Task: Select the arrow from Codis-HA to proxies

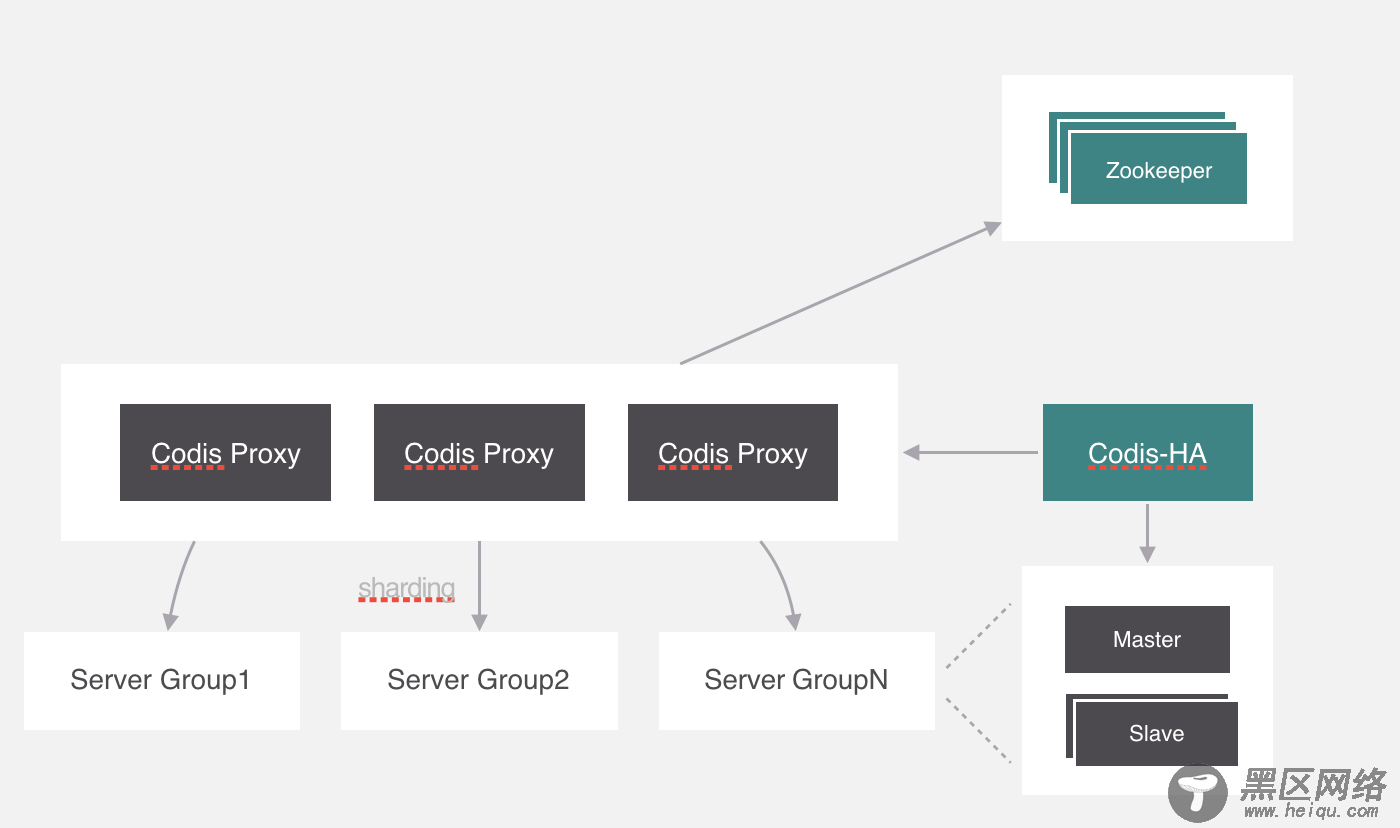Action: [970, 453]
